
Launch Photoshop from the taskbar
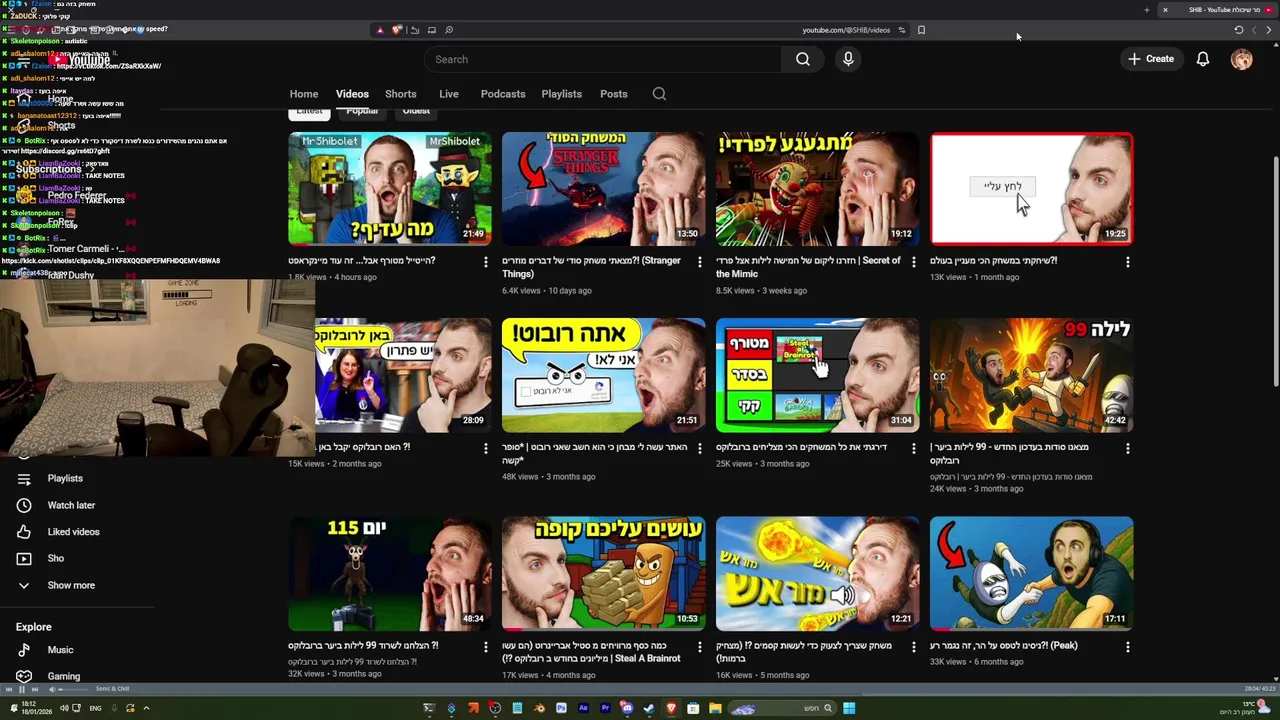coord(561,708)
